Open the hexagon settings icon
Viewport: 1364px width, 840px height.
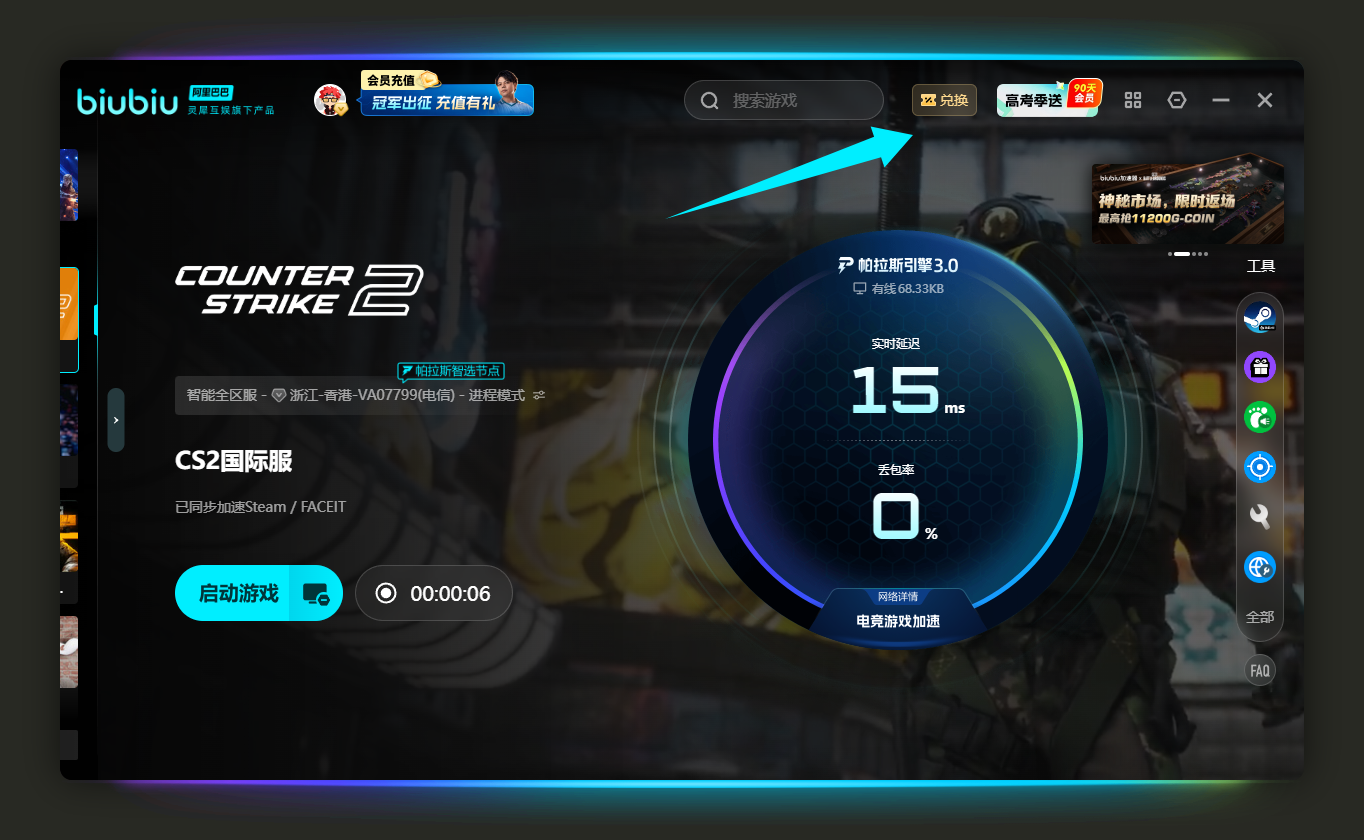click(1177, 100)
